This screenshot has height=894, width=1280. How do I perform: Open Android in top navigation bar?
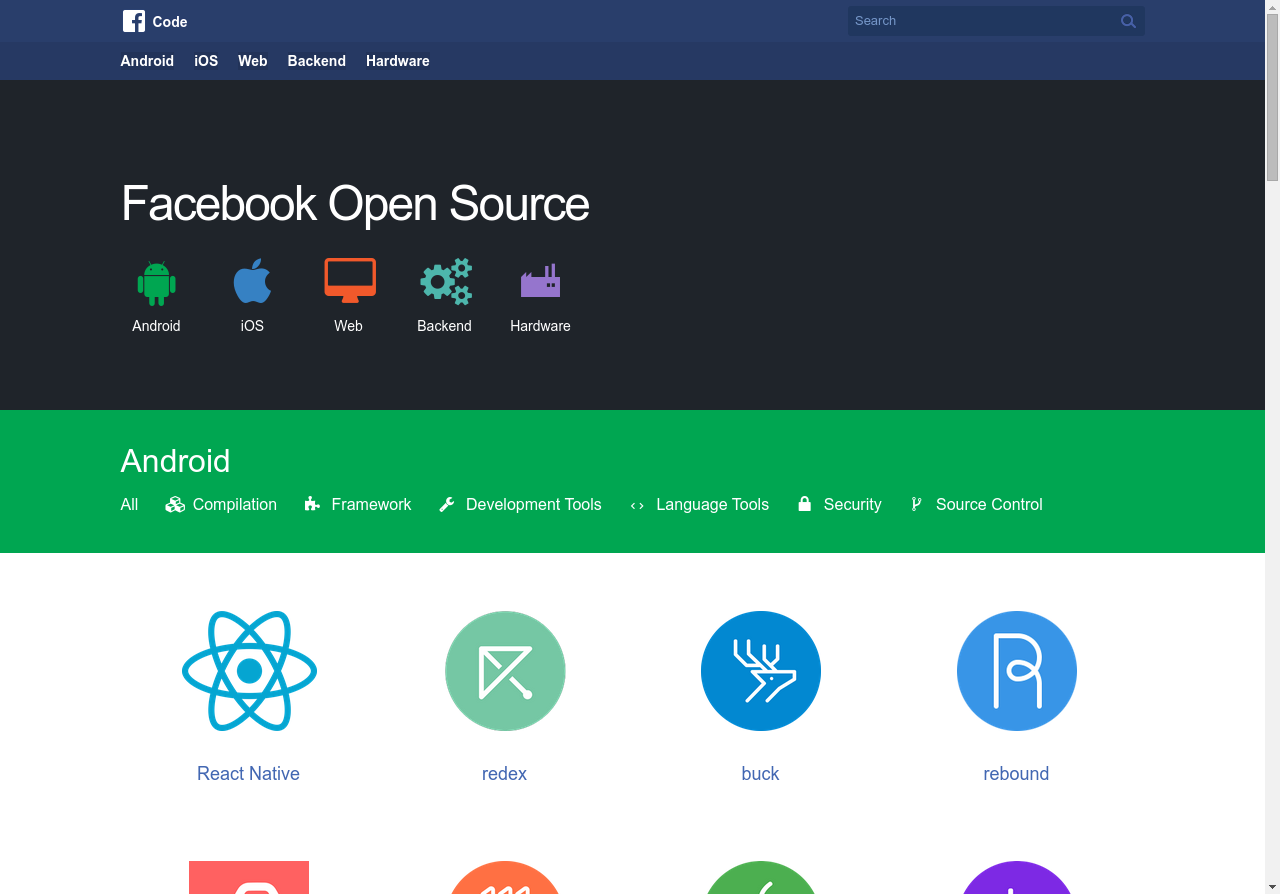tap(147, 61)
